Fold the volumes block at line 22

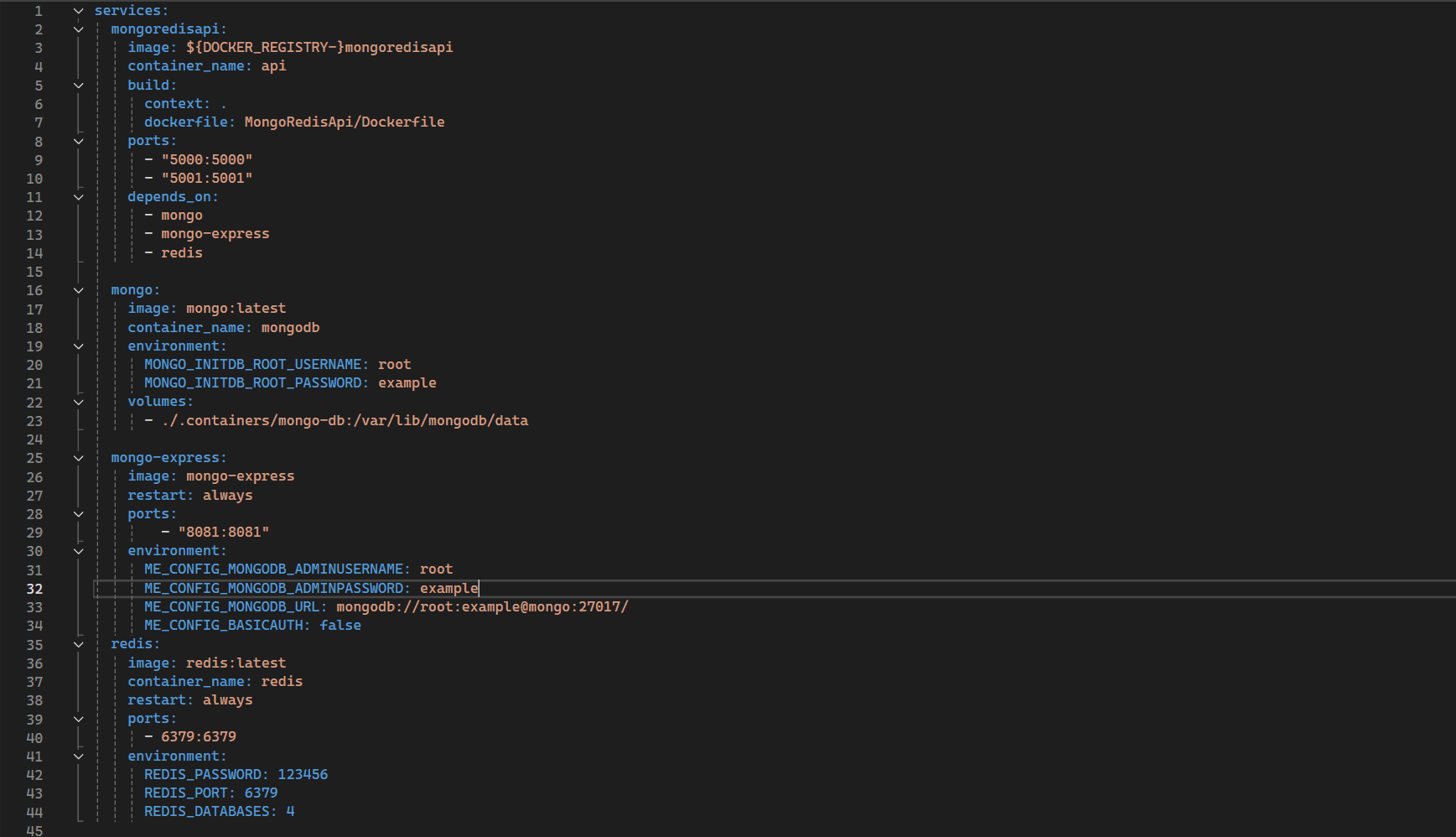78,402
